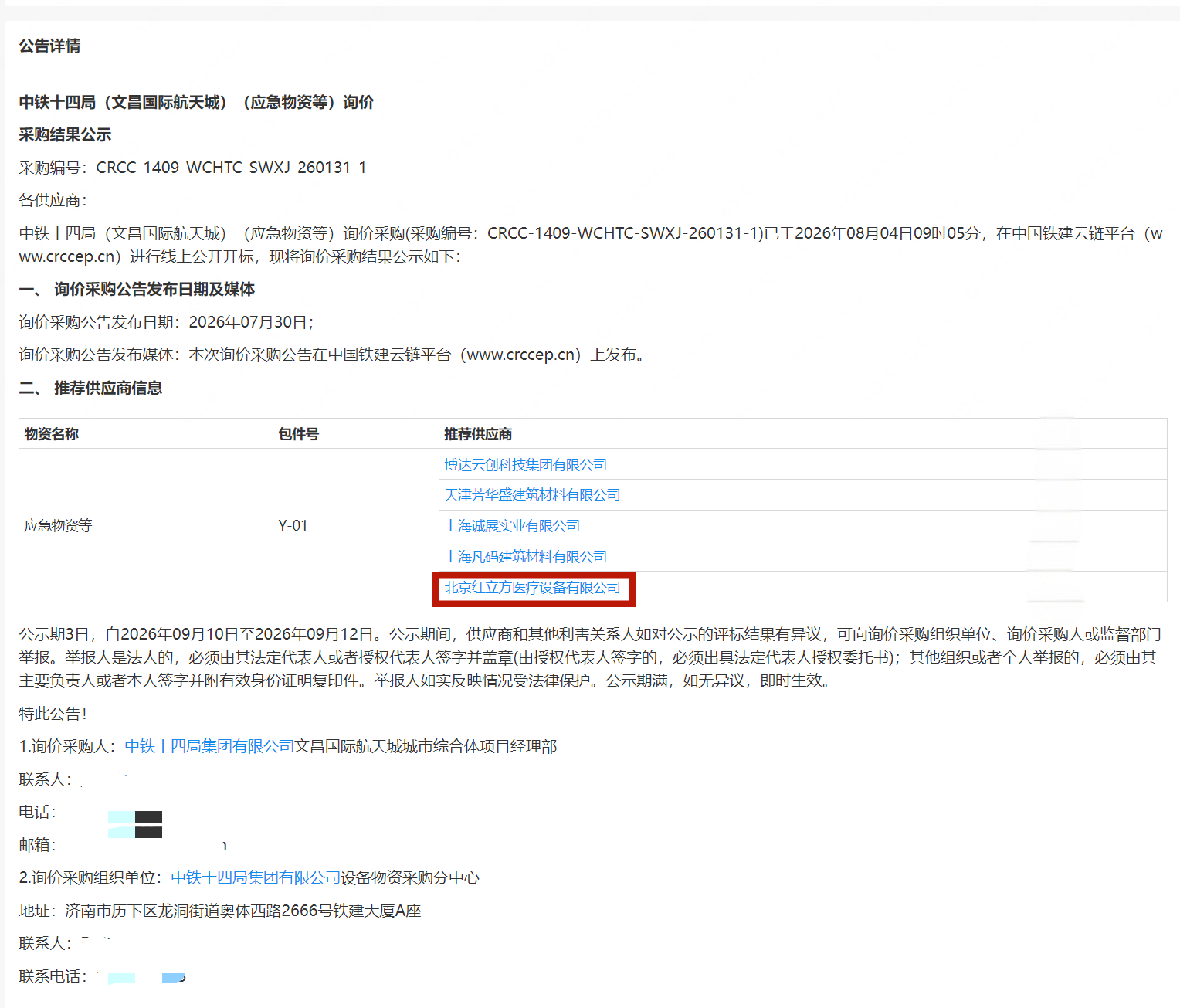Open supplier link 上海诚展实业有限公司
This screenshot has width=1180, height=1008.
pos(512,526)
